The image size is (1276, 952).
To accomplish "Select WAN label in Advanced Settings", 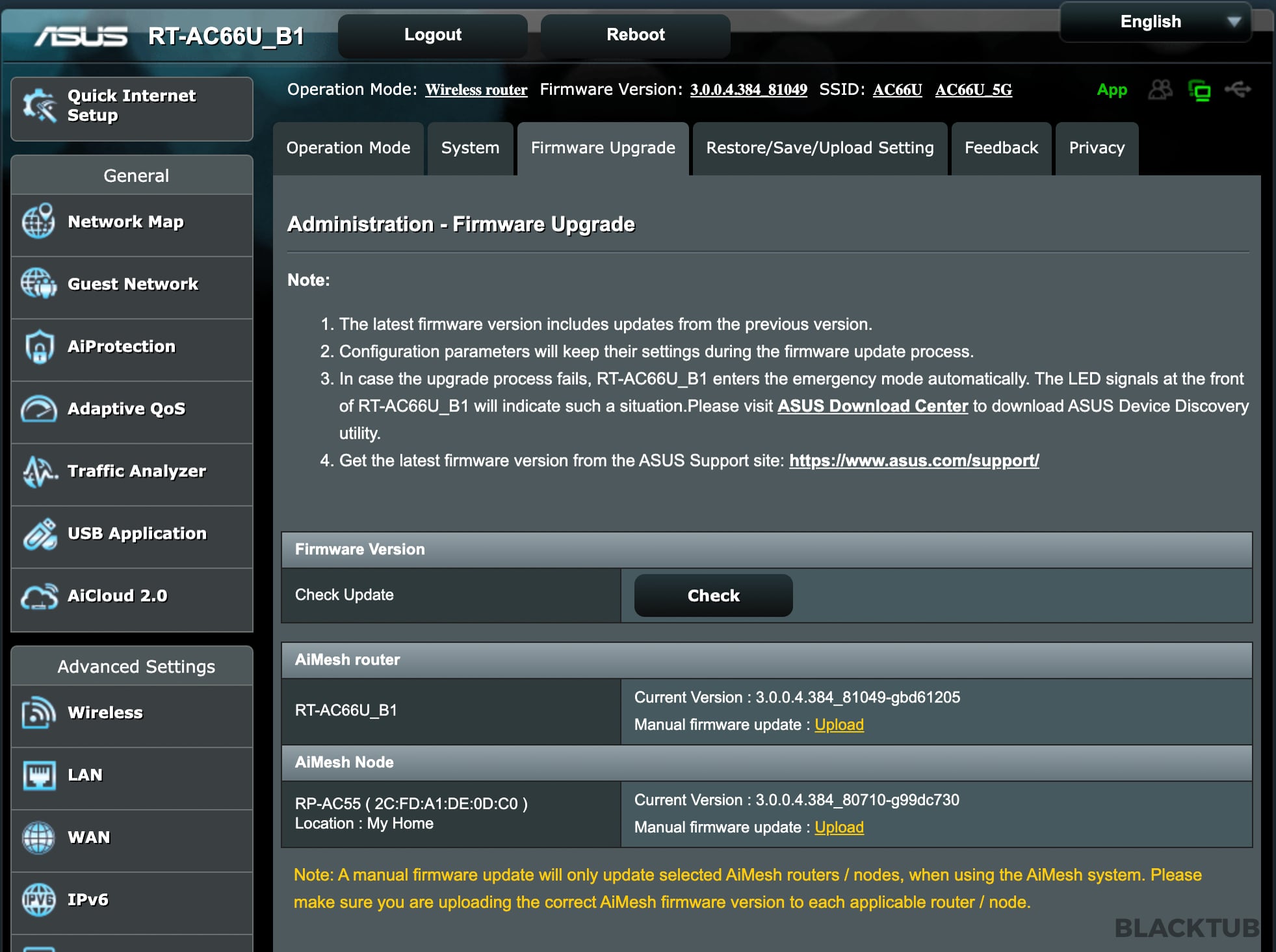I will (x=89, y=838).
